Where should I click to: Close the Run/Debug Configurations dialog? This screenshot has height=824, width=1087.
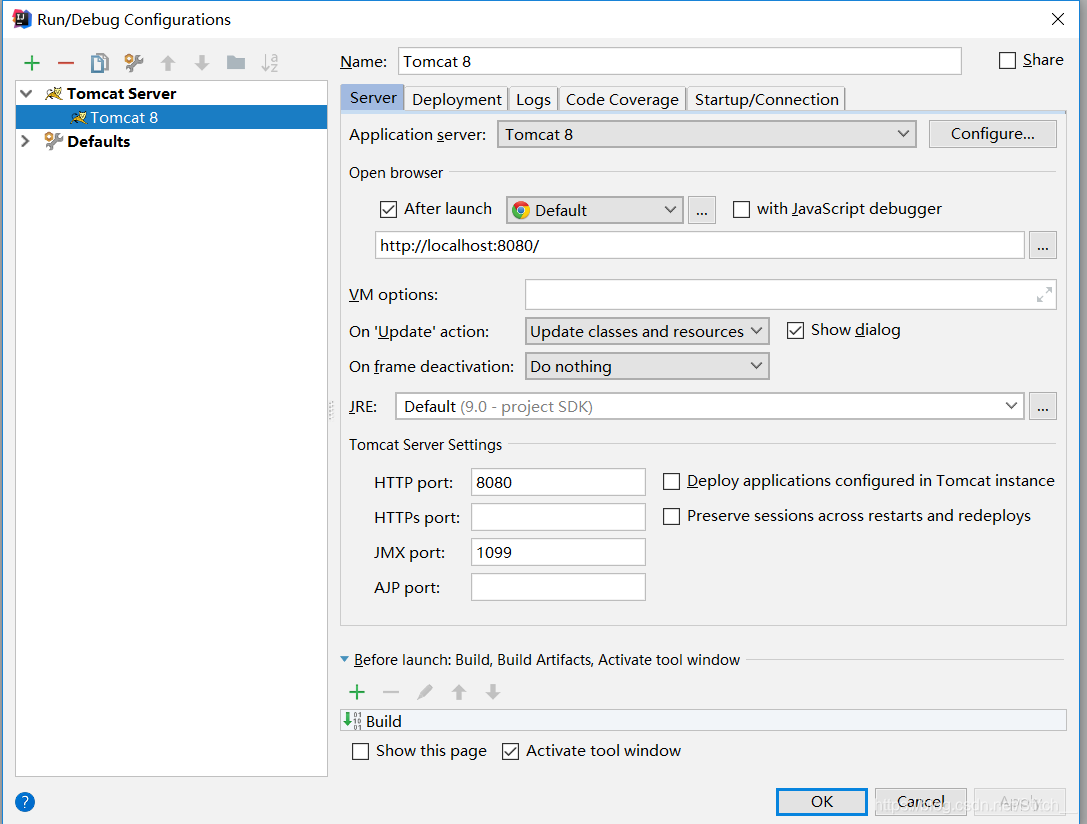(1058, 19)
